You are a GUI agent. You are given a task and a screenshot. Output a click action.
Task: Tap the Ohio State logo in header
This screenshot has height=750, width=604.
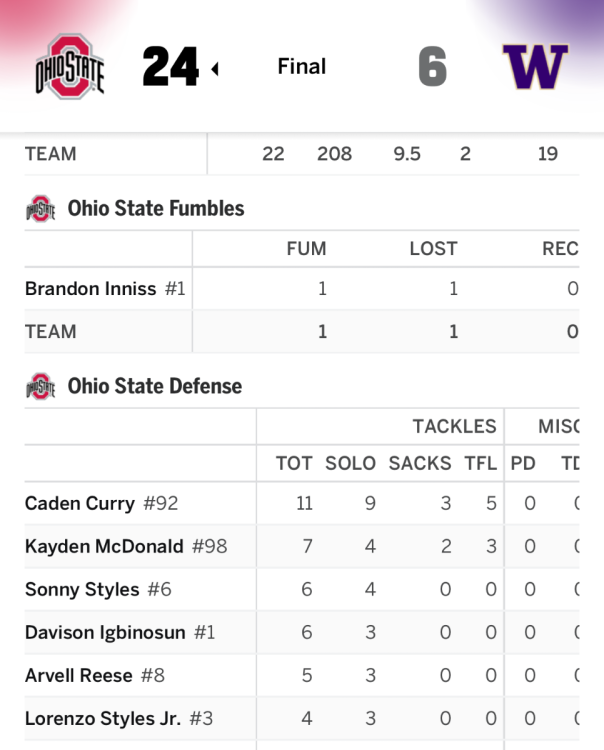[70, 66]
